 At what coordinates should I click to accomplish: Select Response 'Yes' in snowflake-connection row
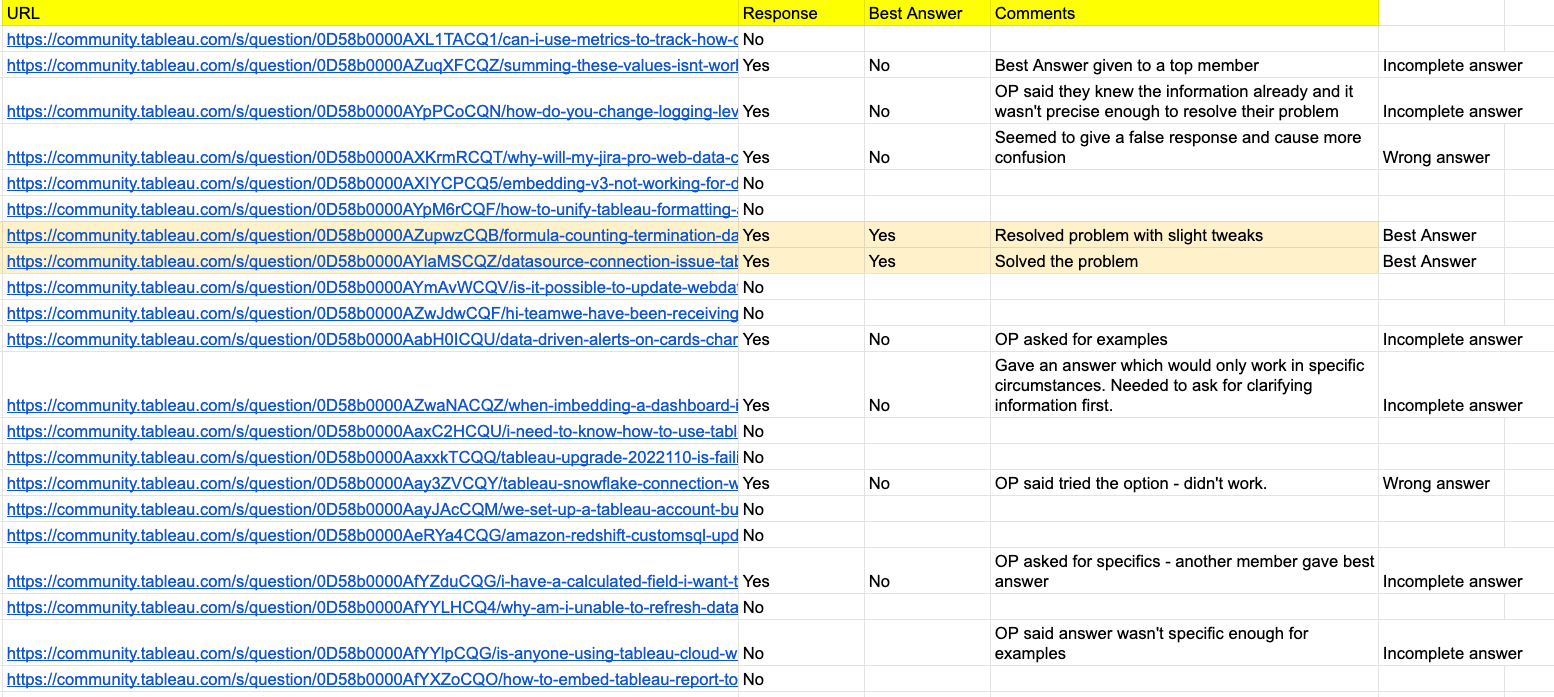pyautogui.click(x=802, y=483)
